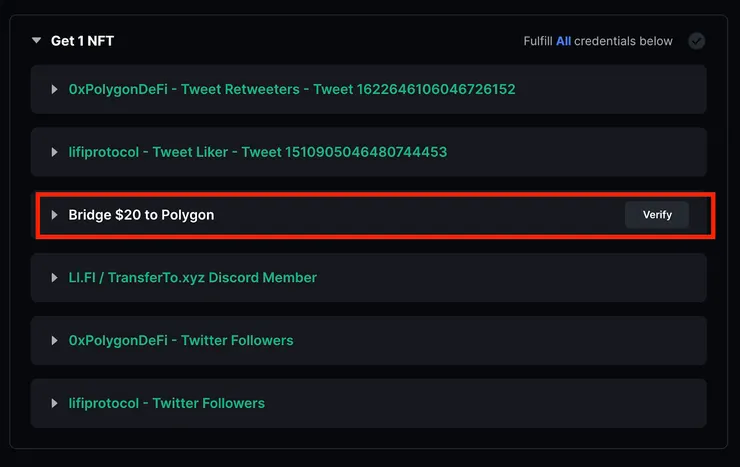Click the "credentials below" text

pyautogui.click(x=624, y=41)
